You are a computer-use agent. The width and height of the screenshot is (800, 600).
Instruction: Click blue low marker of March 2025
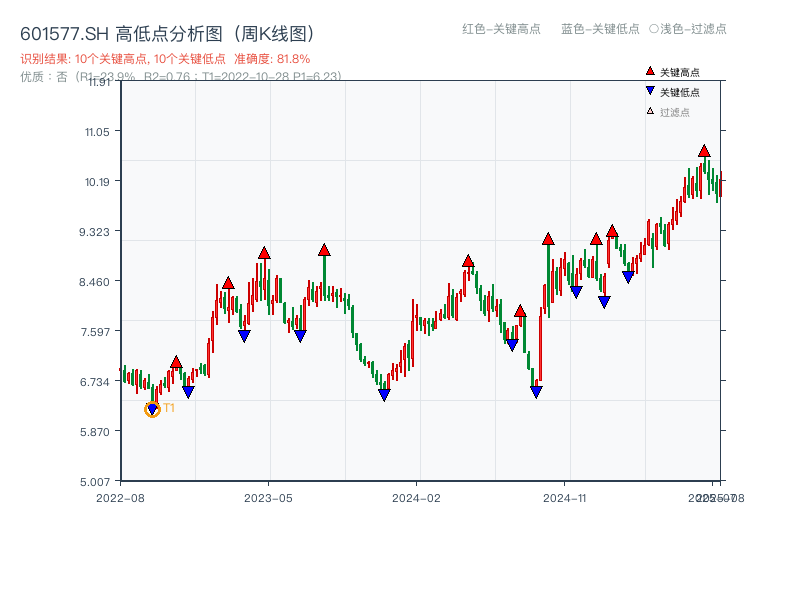pyautogui.click(x=628, y=277)
